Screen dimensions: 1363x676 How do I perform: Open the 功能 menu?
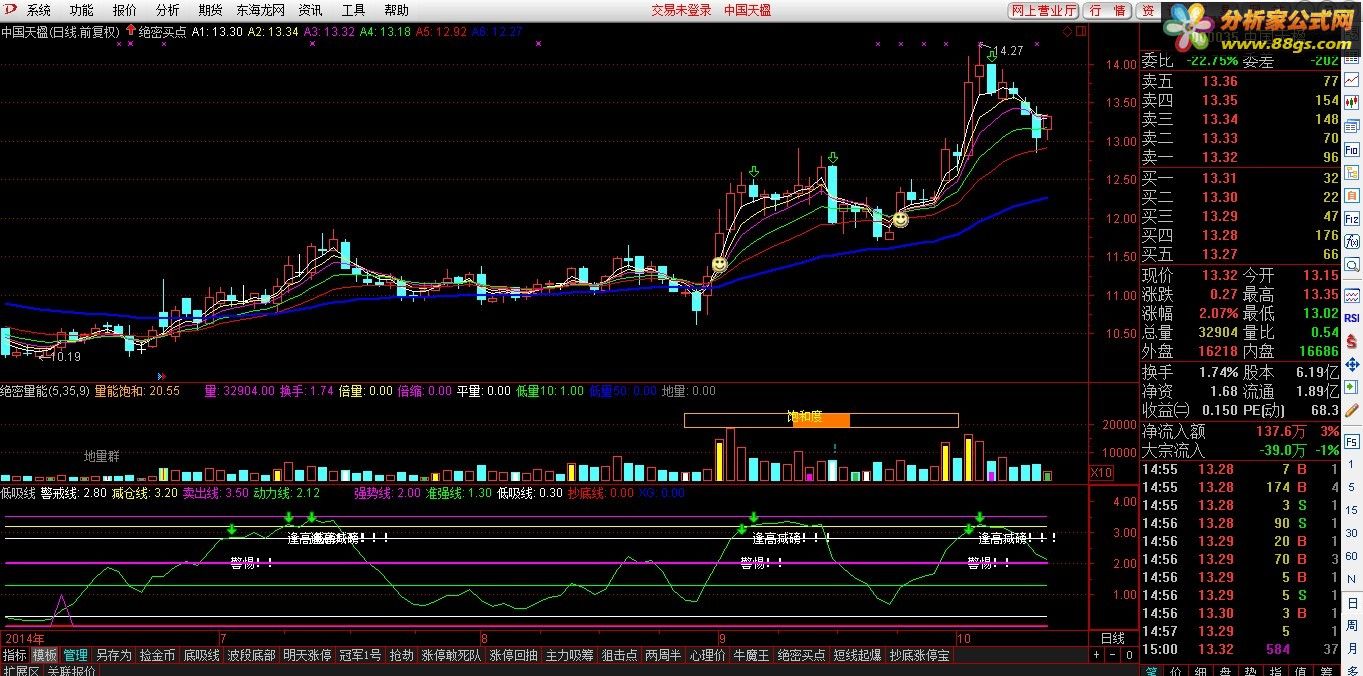pos(81,10)
